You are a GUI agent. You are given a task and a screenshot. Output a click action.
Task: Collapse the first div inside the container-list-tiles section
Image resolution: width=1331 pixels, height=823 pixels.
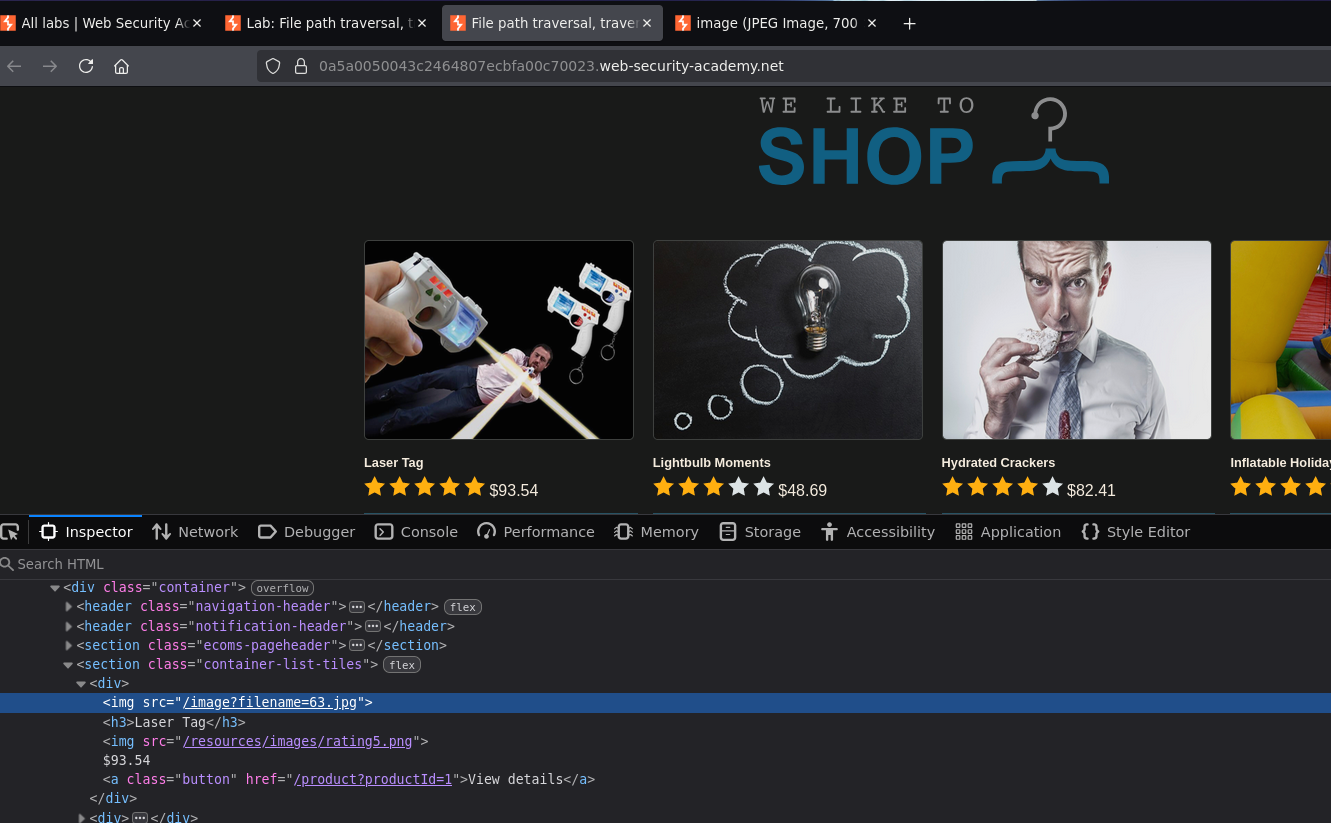(81, 684)
